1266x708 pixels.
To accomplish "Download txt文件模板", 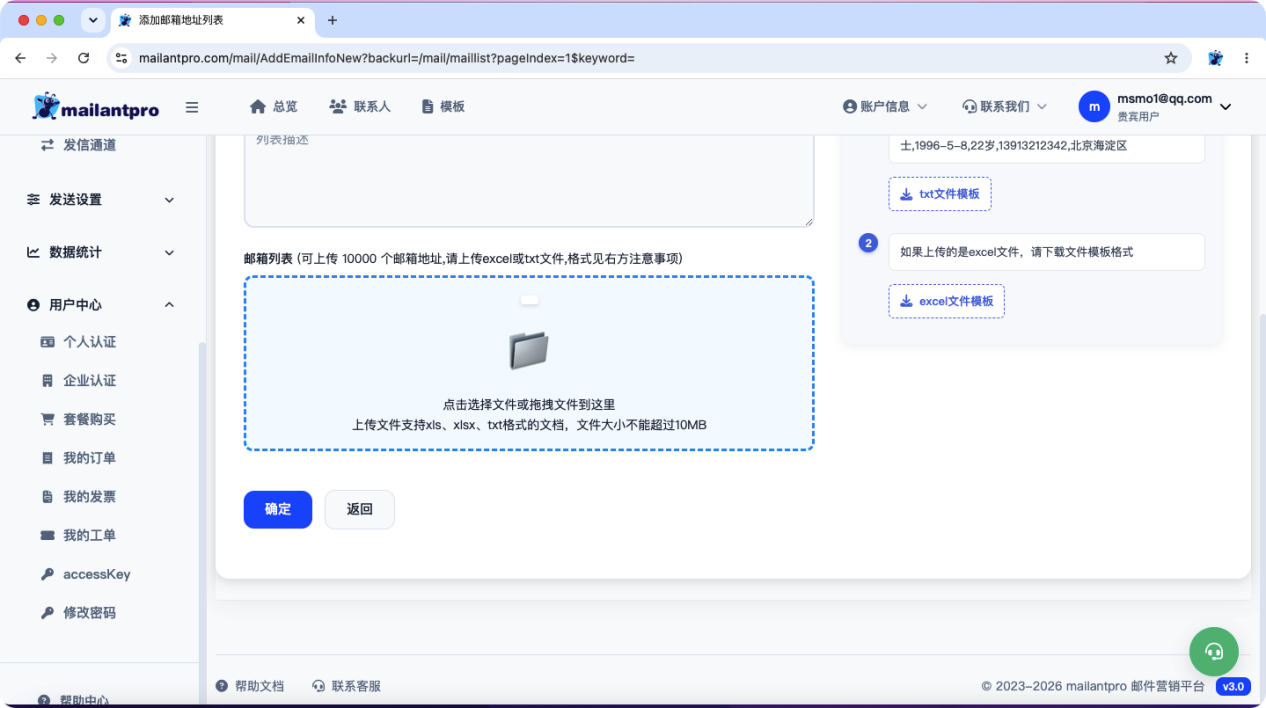I will pyautogui.click(x=940, y=194).
